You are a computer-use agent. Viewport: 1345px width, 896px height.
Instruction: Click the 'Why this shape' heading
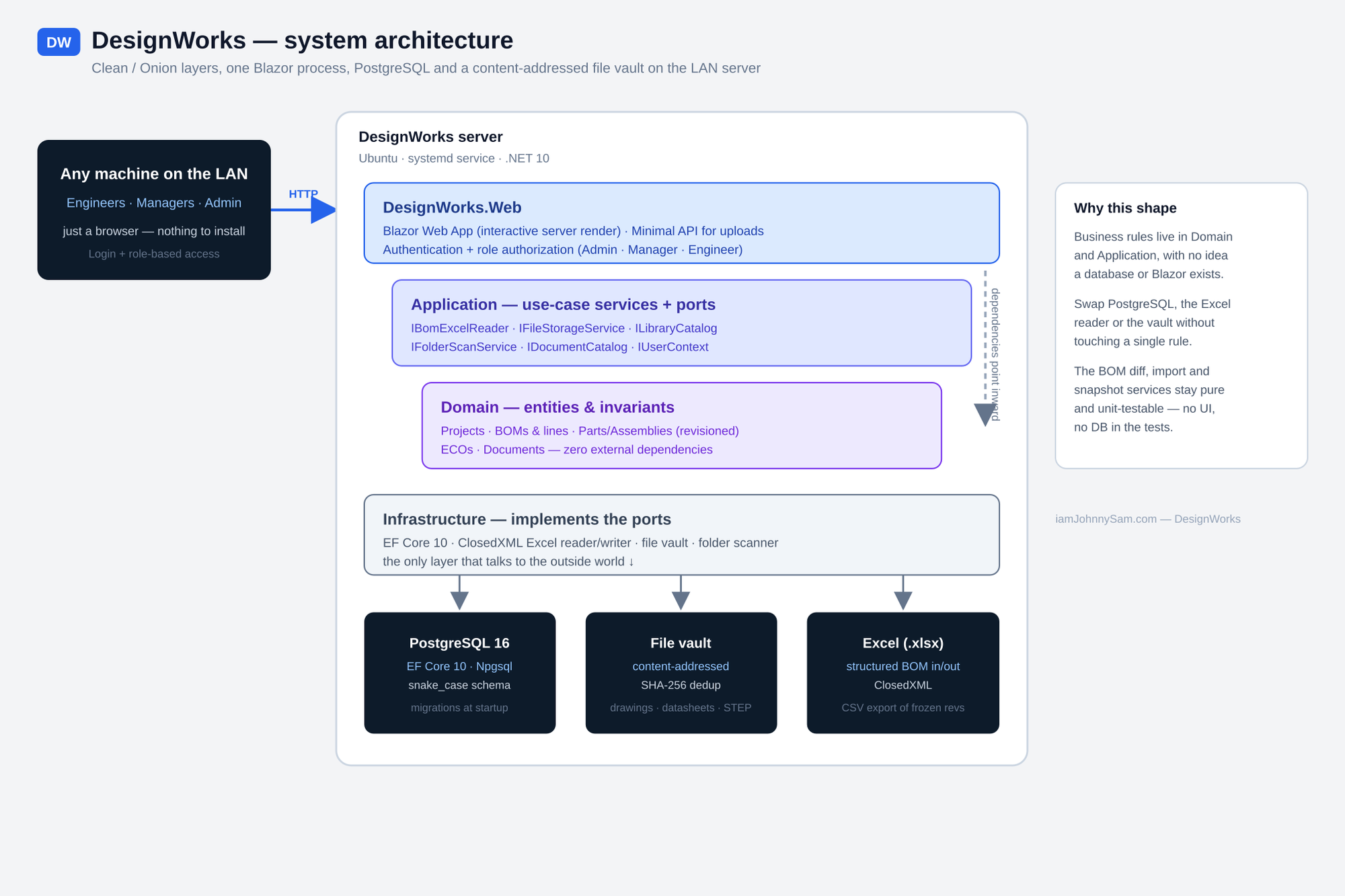pyautogui.click(x=1125, y=208)
